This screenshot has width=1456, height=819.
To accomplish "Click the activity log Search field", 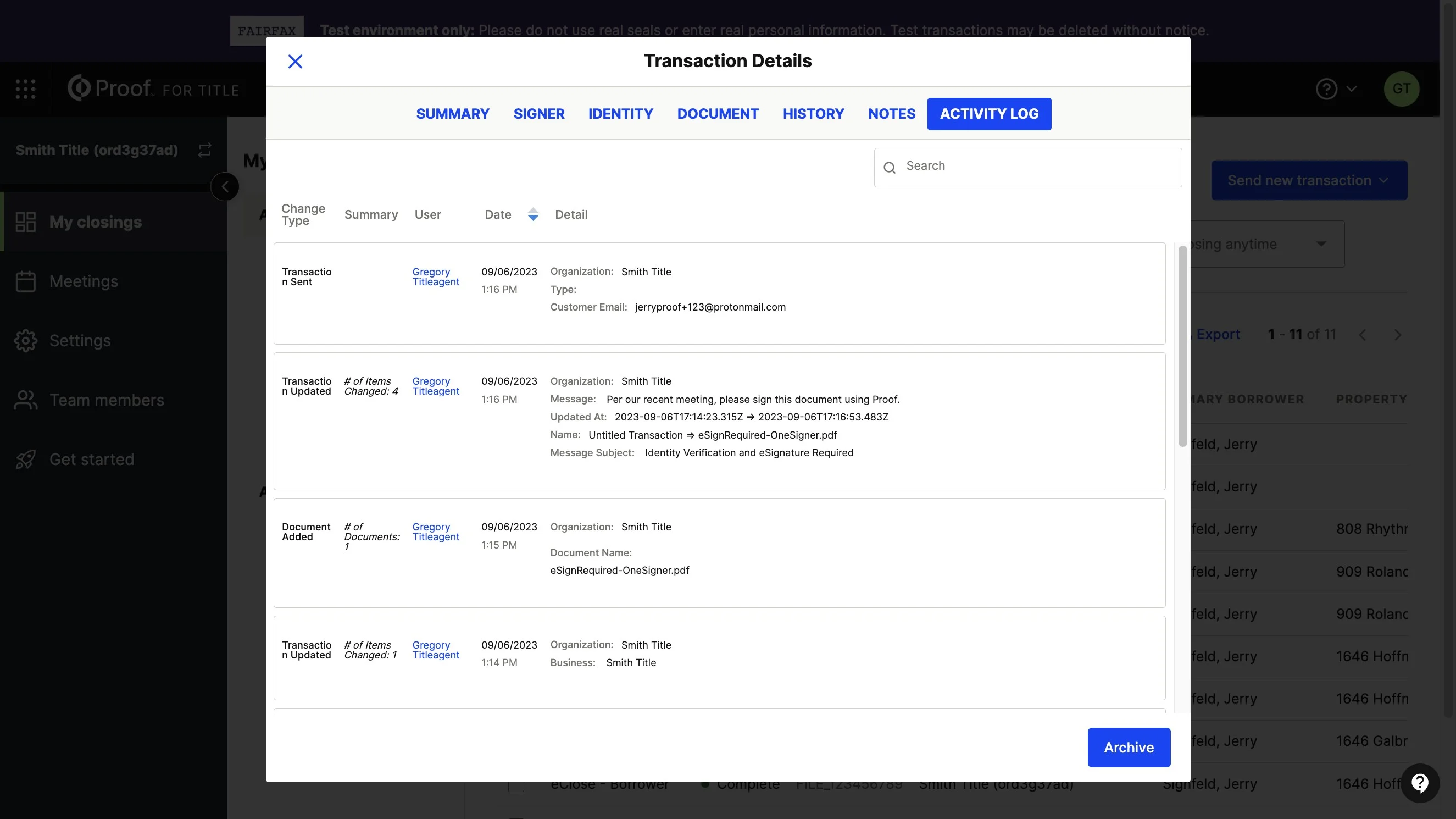I will (x=1027, y=168).
